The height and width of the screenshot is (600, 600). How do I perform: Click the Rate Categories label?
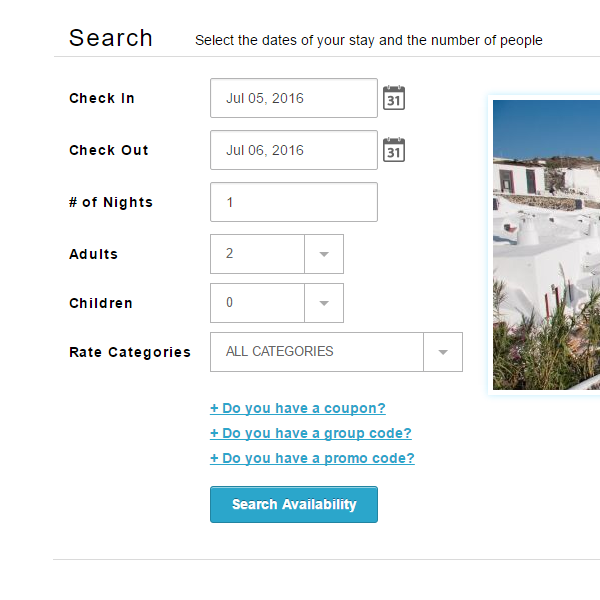coord(130,352)
